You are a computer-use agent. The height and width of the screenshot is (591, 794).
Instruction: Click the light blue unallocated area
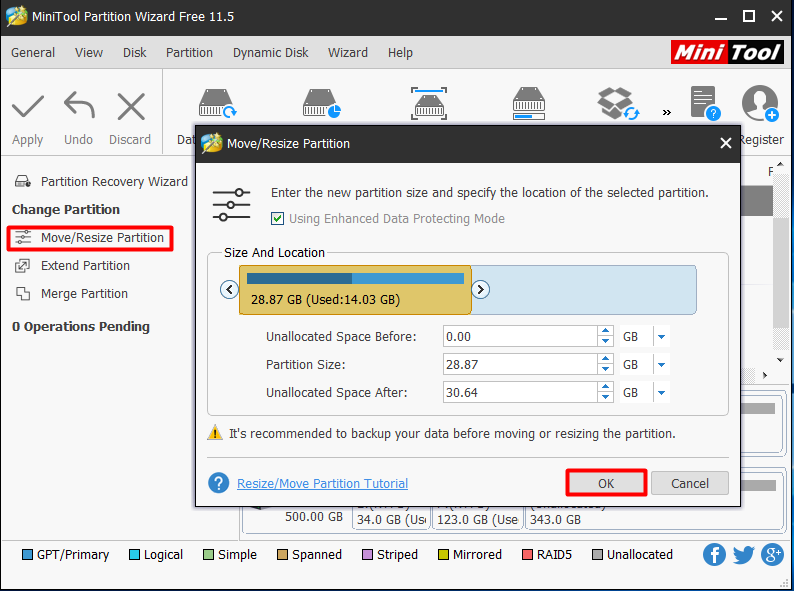tap(584, 290)
